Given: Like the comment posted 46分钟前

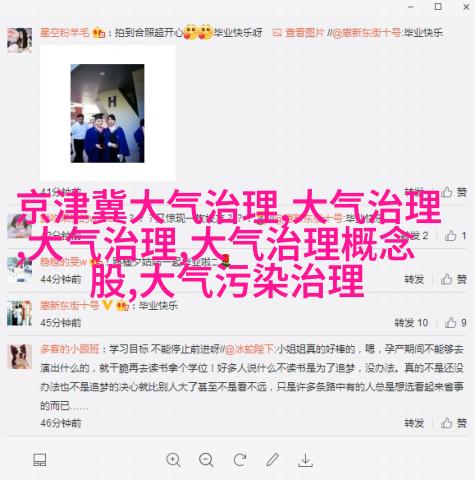Looking at the screenshot, I should pos(454,423).
